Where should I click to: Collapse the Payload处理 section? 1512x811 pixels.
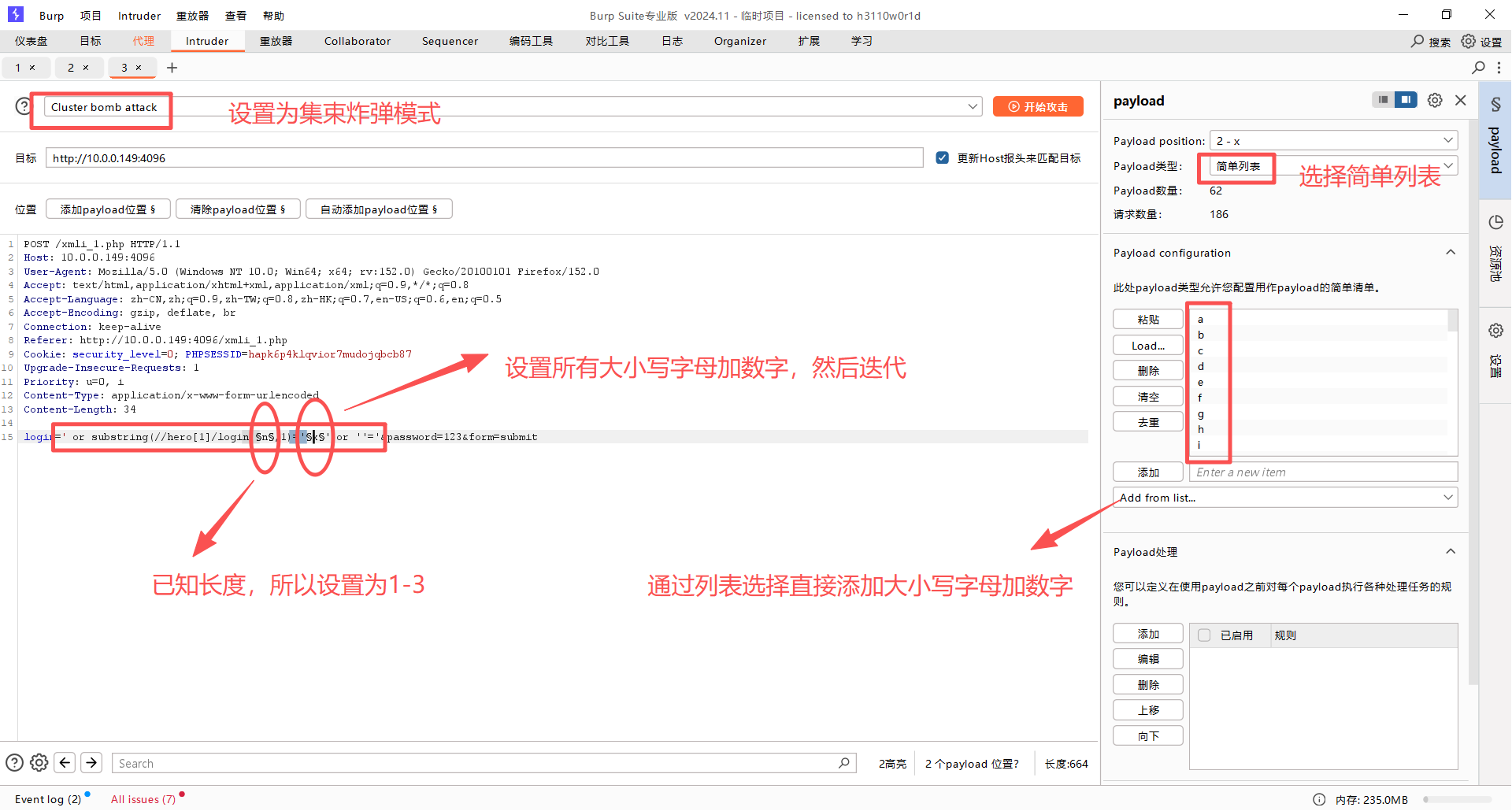click(1451, 551)
